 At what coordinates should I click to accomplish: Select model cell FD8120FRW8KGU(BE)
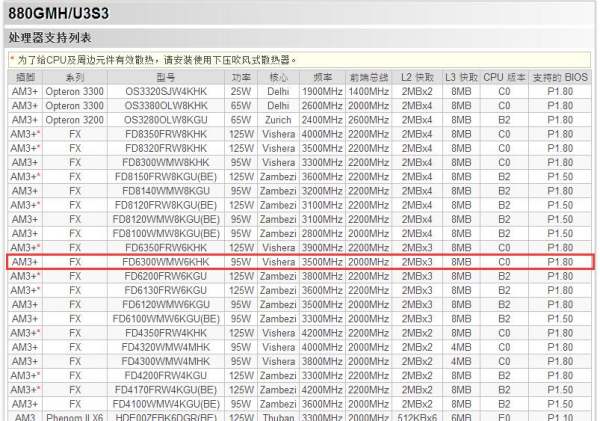coord(166,205)
